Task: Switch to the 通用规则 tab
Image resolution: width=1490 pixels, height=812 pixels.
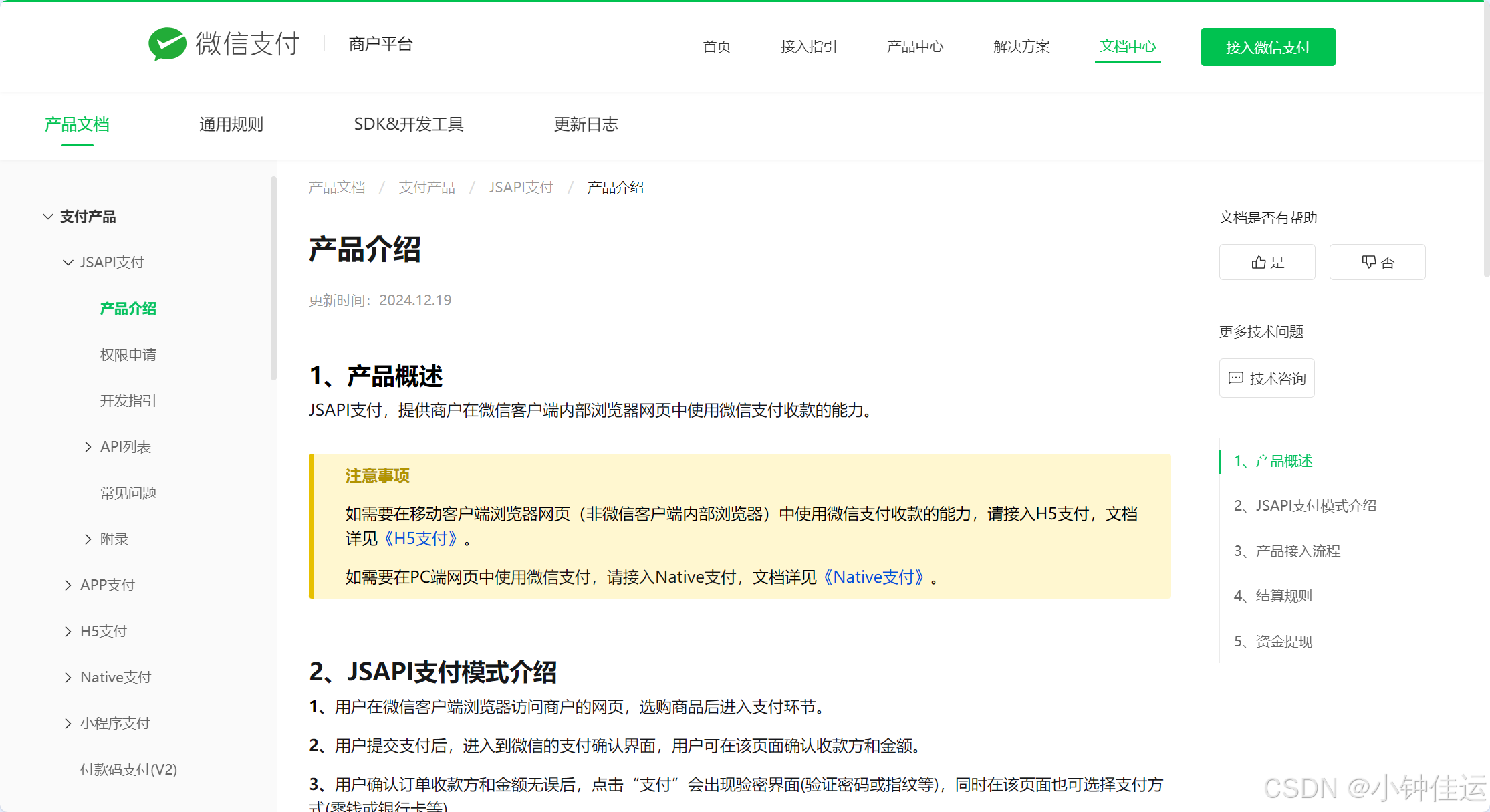Action: (x=231, y=124)
